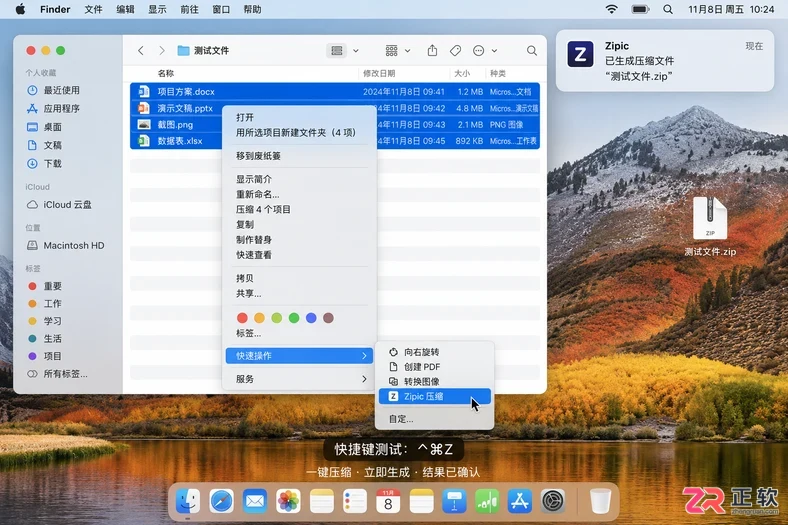The image size is (788, 525).
Task: Sort by the 种类 column header
Action: [498, 73]
